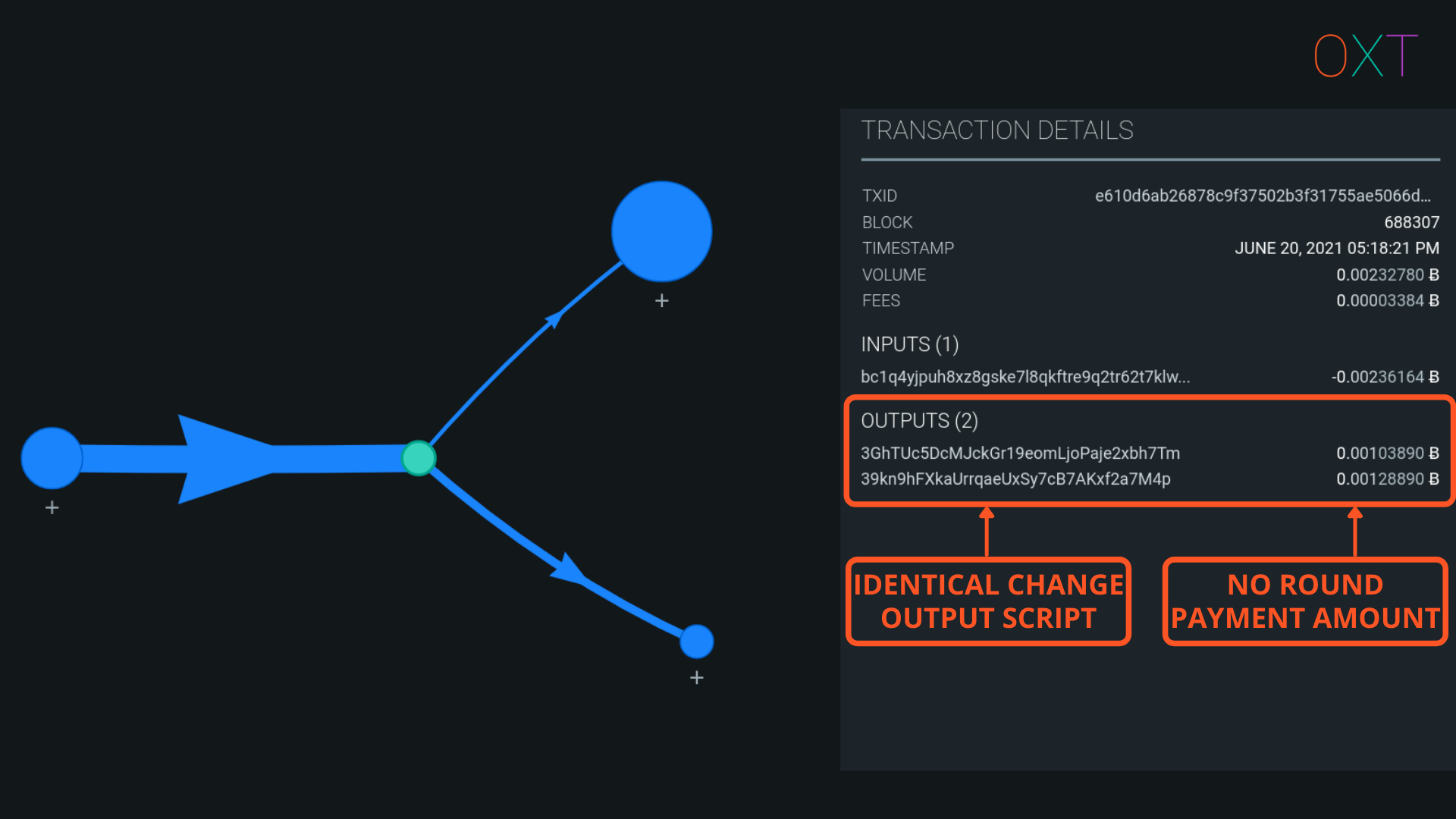Open output address 3GhTUc5DcMJckGr19eomLjoPaje2xbh7Tm
The image size is (1456, 819).
[1020, 453]
